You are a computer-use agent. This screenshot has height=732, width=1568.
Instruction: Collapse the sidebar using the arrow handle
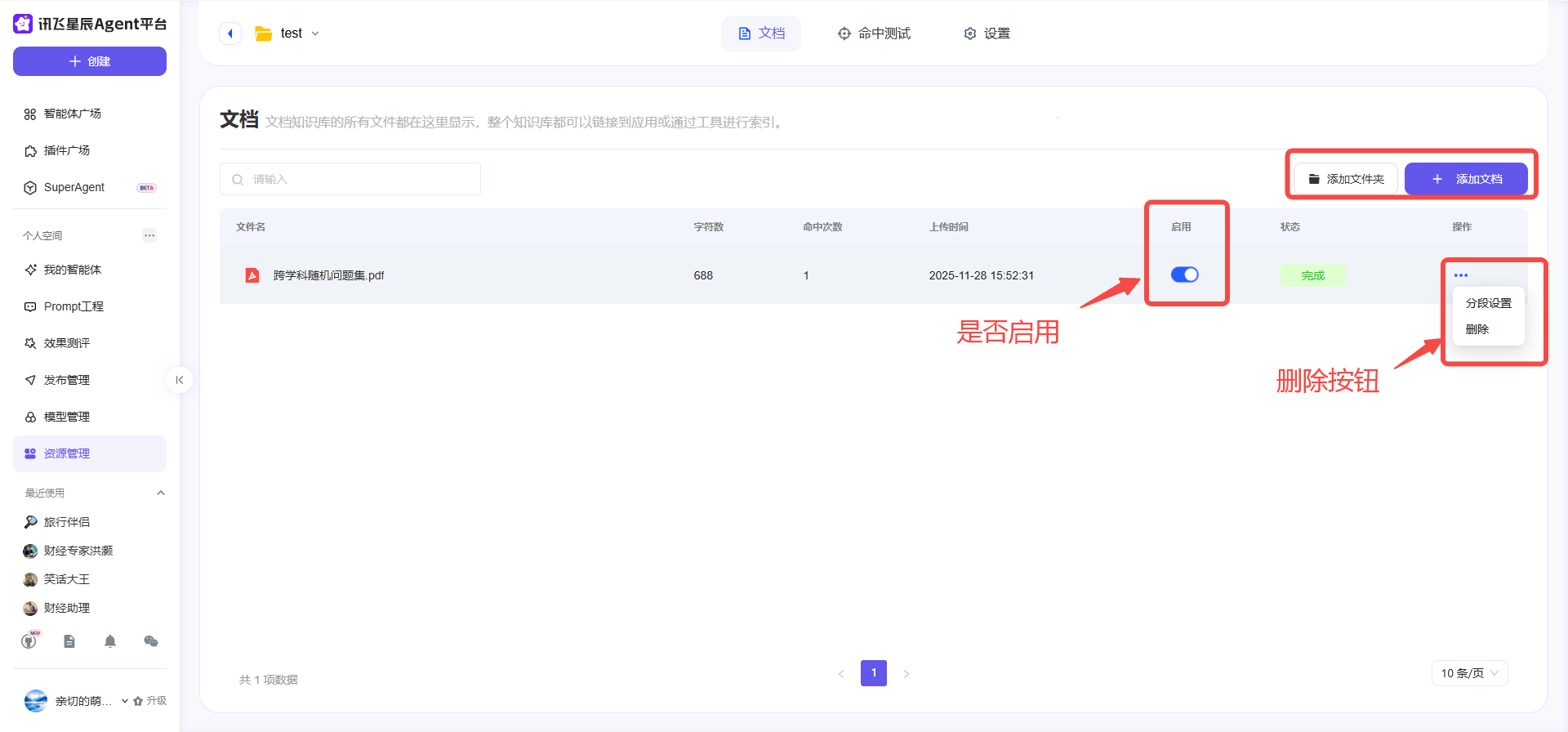pos(180,380)
